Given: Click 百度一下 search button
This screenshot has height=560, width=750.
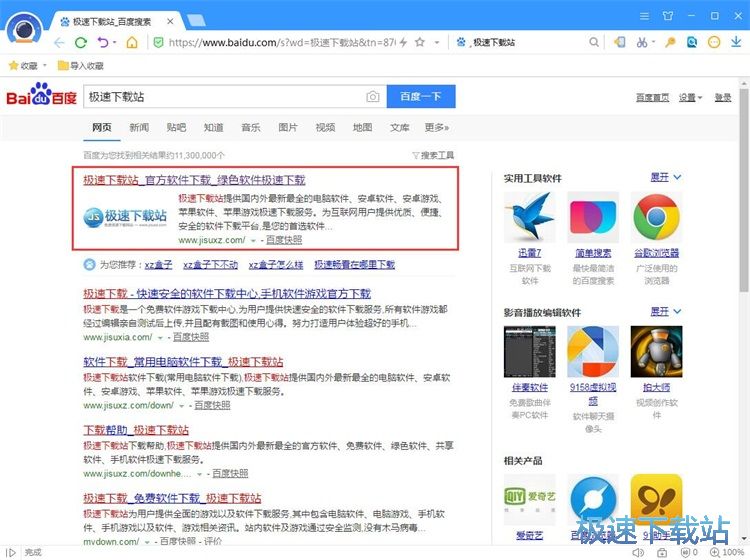Looking at the screenshot, I should [x=421, y=97].
